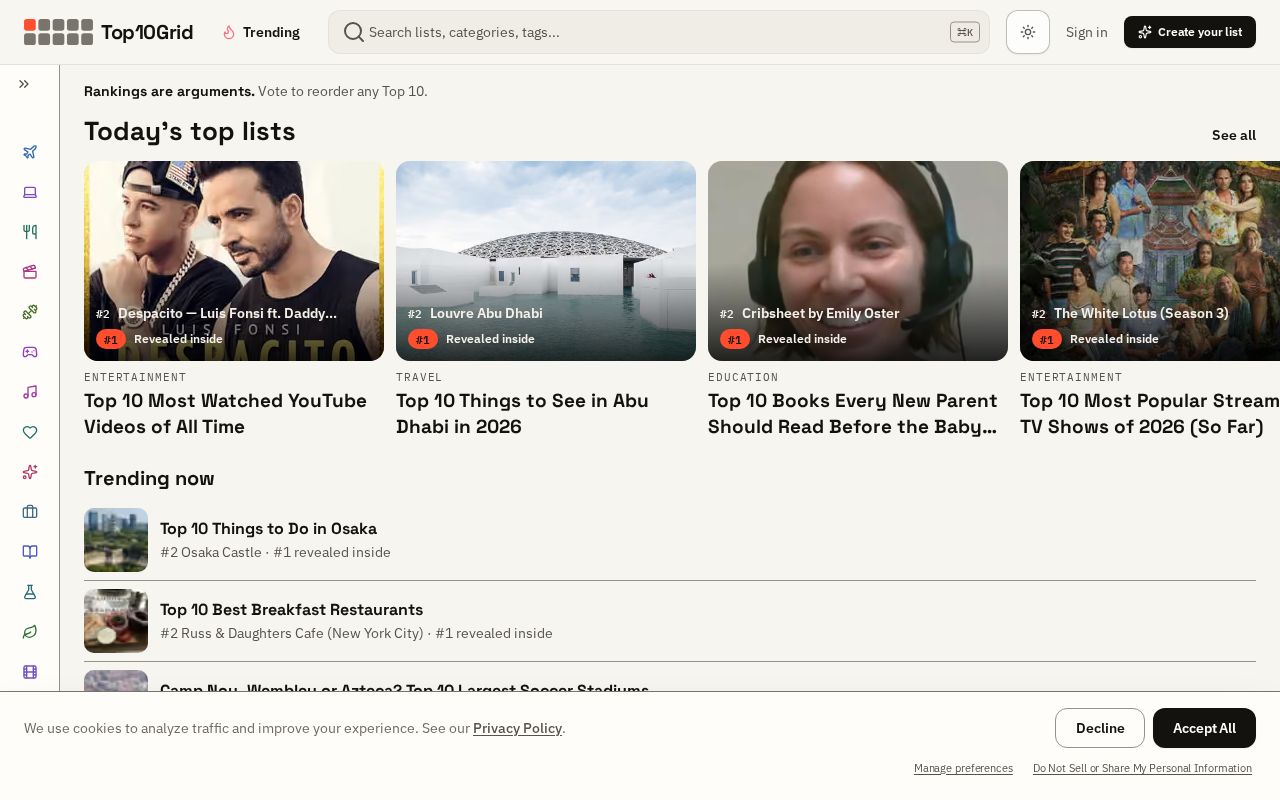
Task: Open See all top lists
Action: click(1234, 135)
